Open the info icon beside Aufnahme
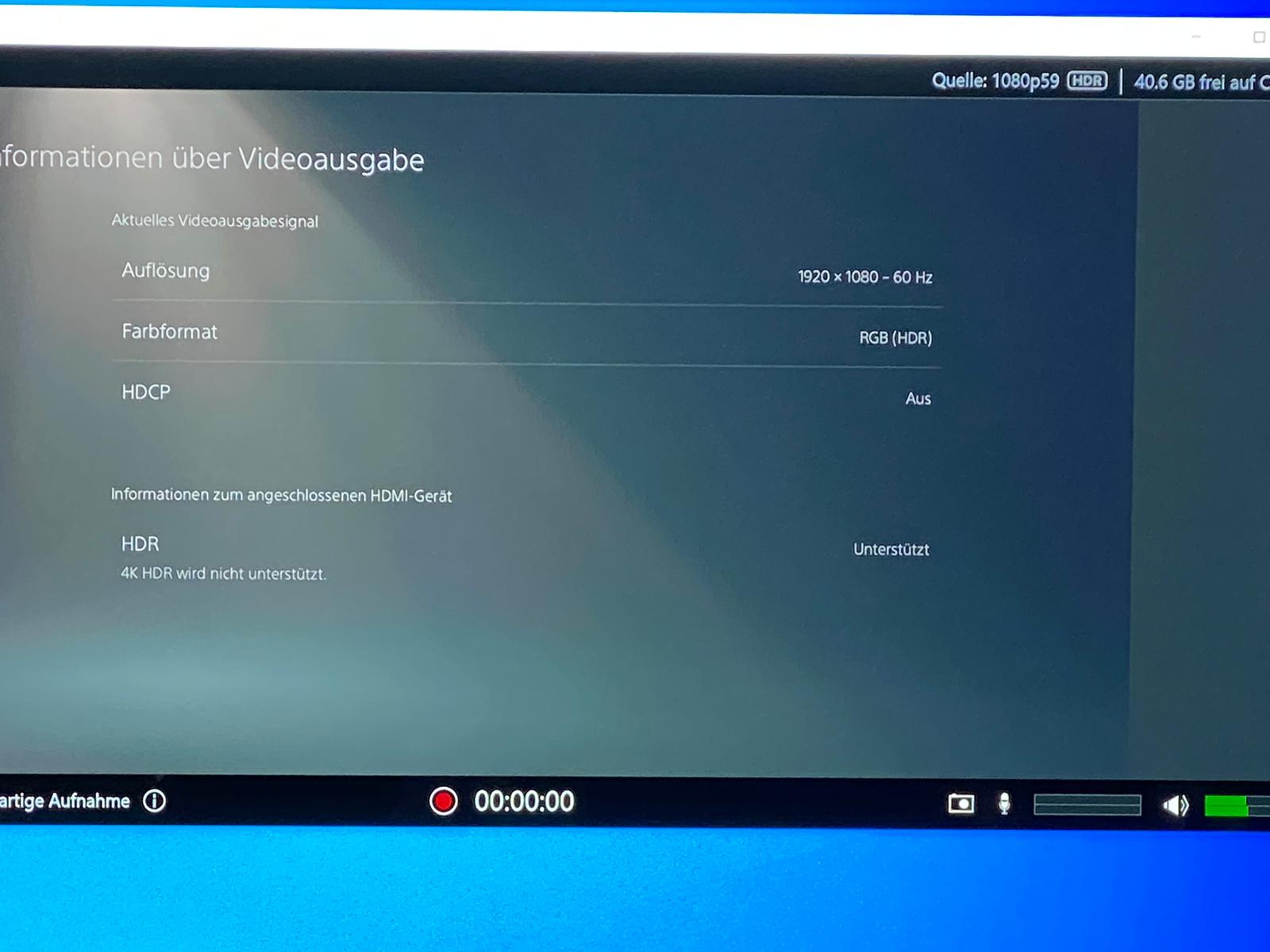This screenshot has height=952, width=1270. click(155, 801)
